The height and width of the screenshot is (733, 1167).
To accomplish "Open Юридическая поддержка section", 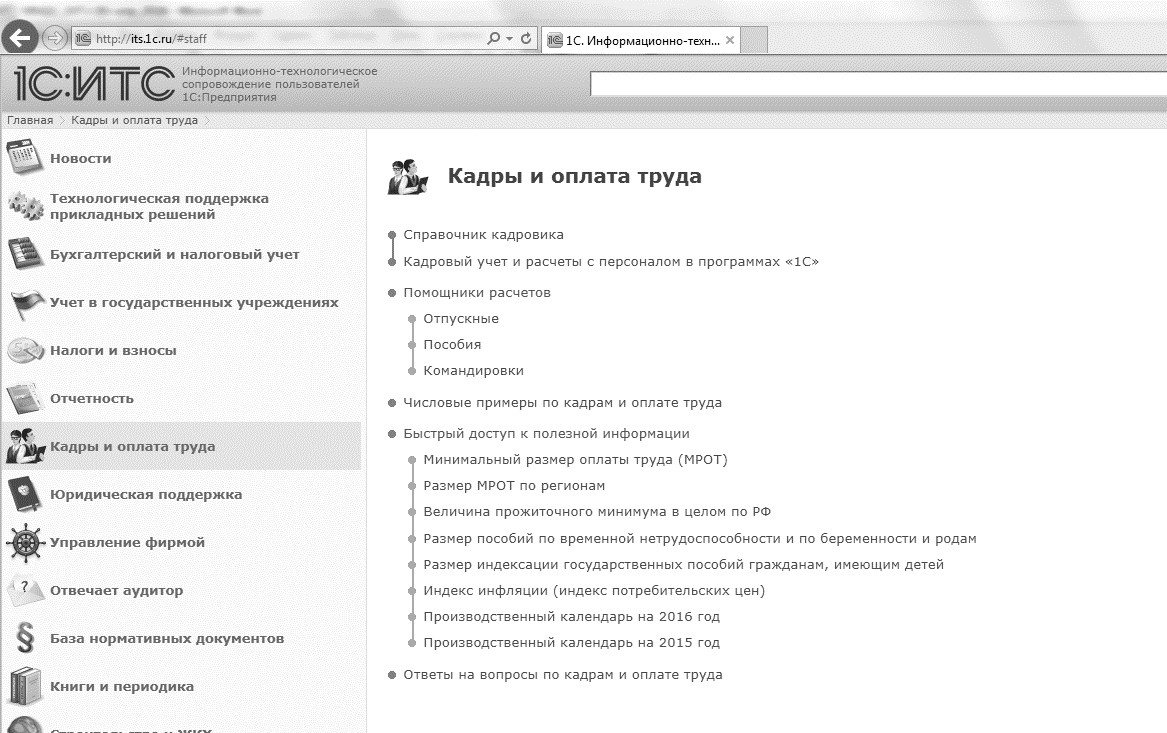I will click(x=146, y=495).
